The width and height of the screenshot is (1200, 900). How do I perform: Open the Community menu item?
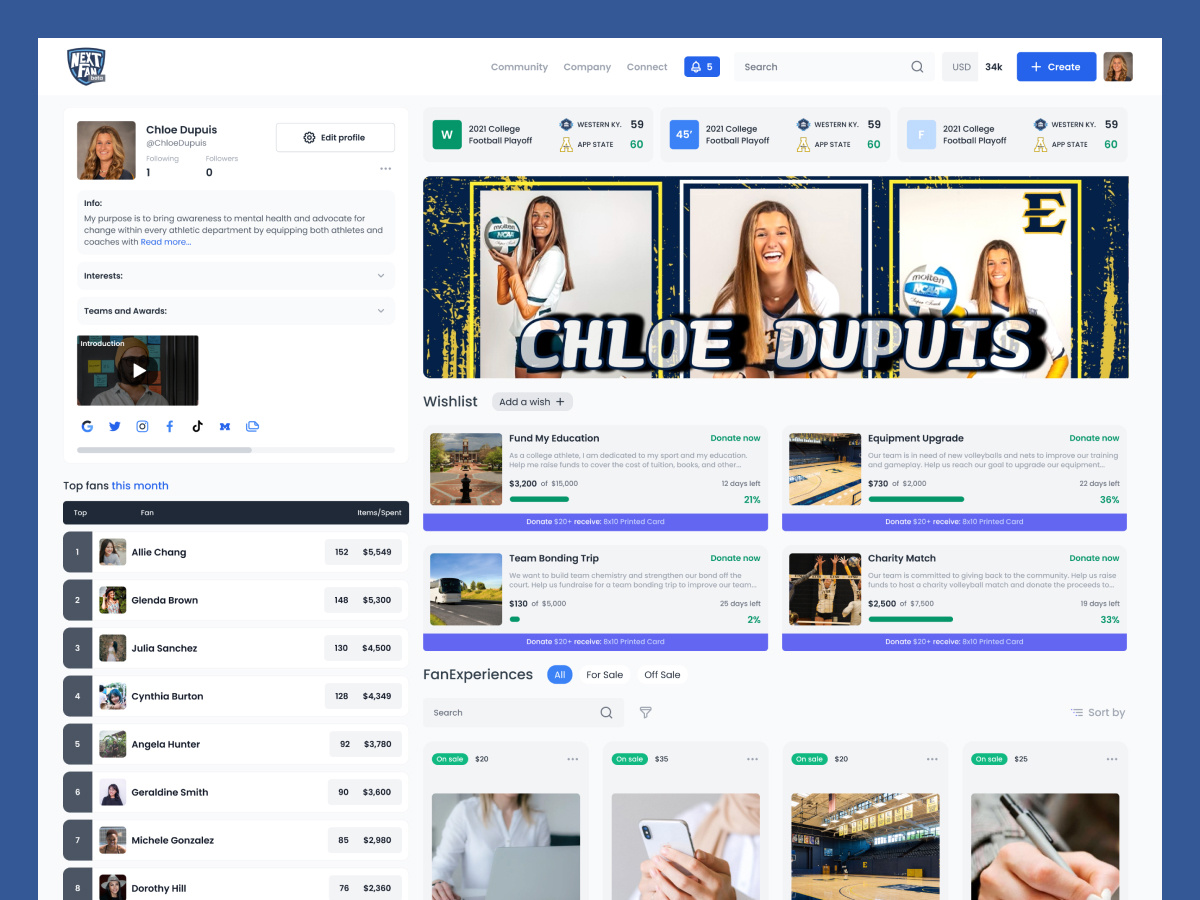coord(519,66)
